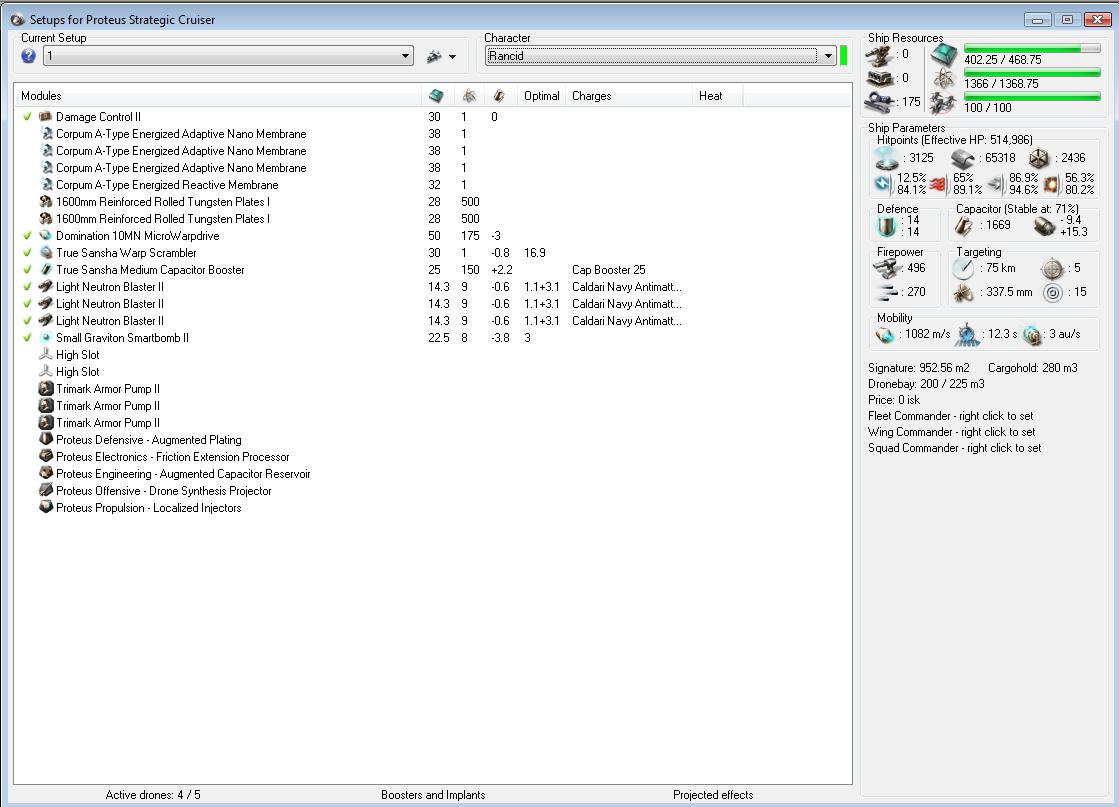The width and height of the screenshot is (1119, 807).
Task: Click the CPU column header icon
Action: 435,96
